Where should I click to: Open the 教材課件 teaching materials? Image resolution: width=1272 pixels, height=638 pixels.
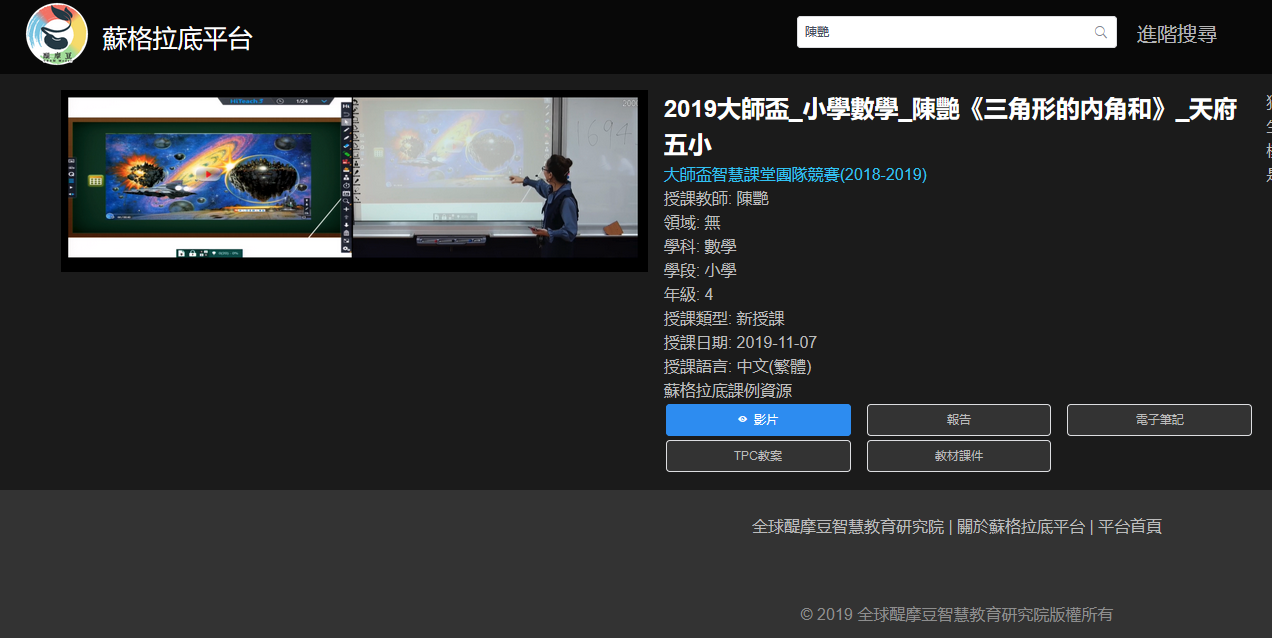(958, 456)
